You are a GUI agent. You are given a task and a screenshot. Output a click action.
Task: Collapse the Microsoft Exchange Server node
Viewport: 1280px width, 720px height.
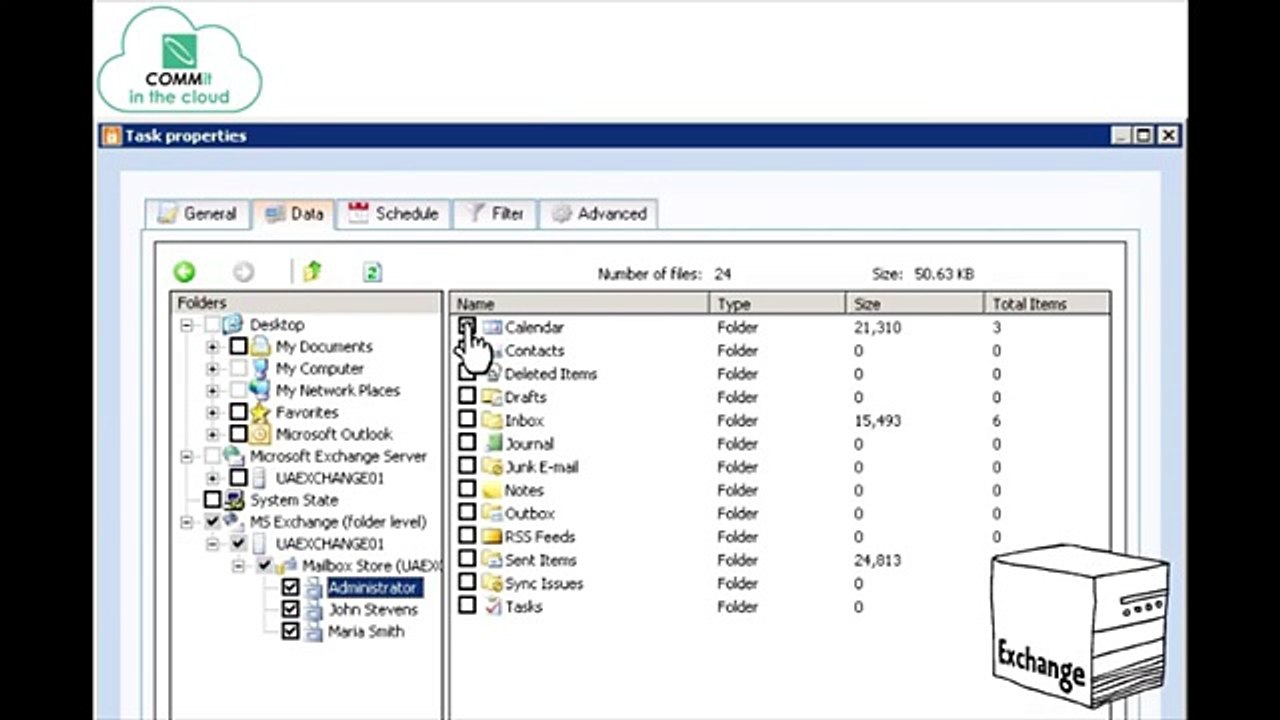[x=186, y=456]
